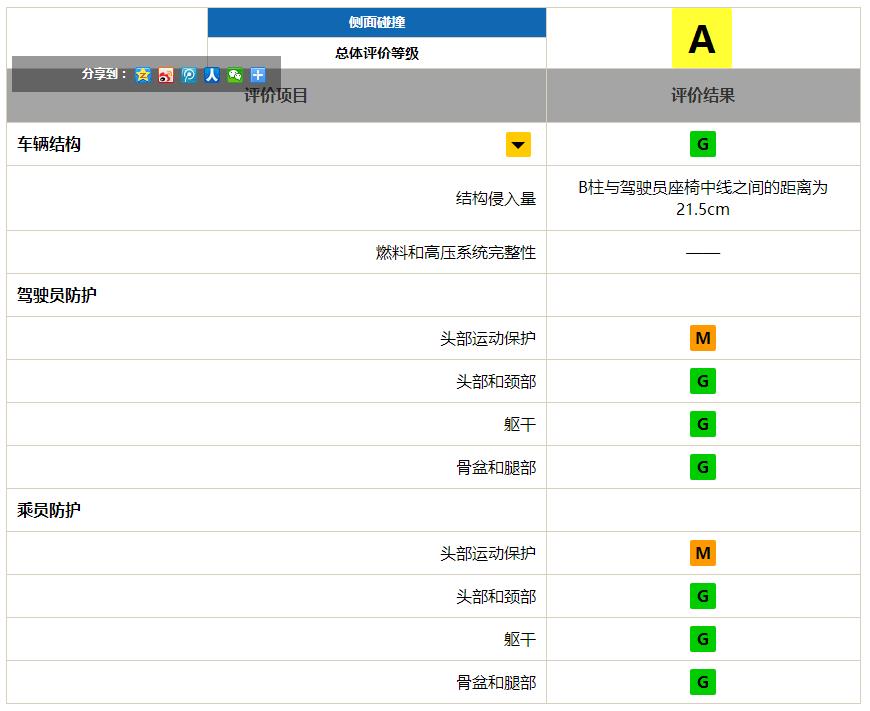
Task: Select the 驾驶员防护 section heading
Action: point(57,295)
